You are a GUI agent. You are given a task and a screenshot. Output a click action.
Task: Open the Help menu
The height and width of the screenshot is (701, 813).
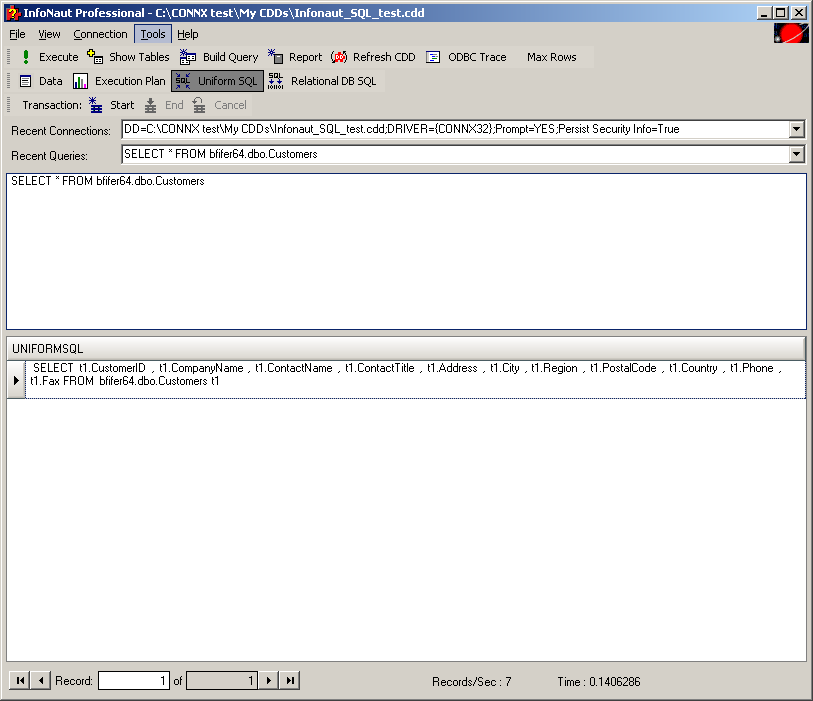(188, 34)
